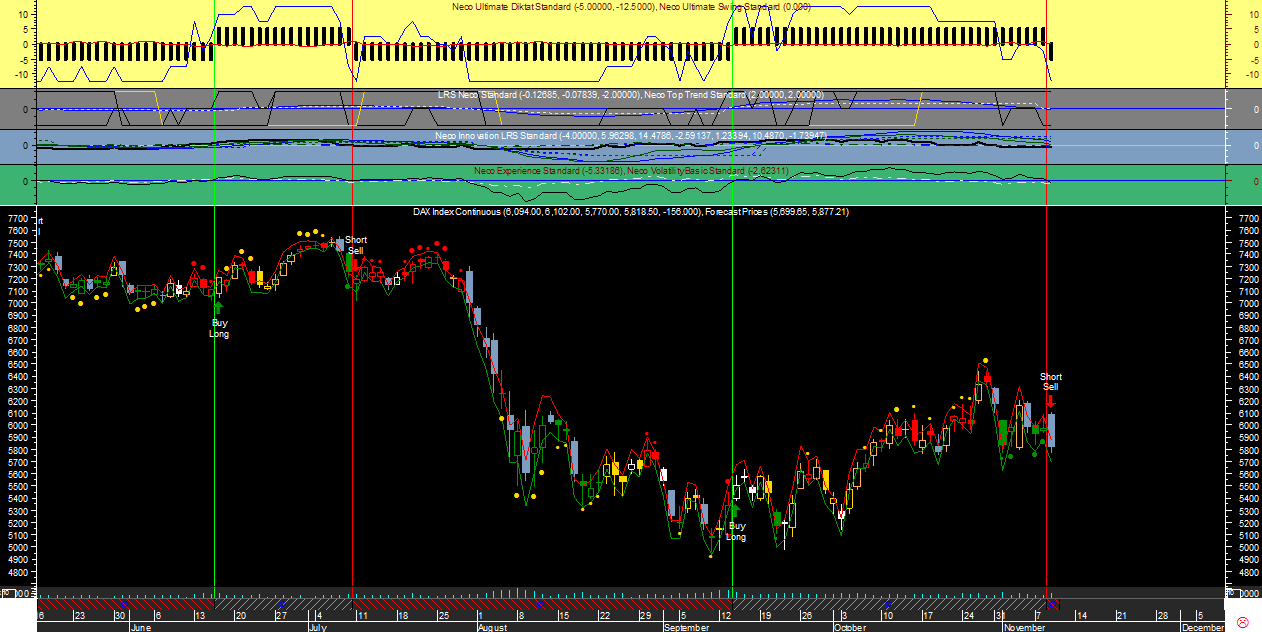
Task: Click the Neco Experience Standard indicator title
Action: (631, 171)
